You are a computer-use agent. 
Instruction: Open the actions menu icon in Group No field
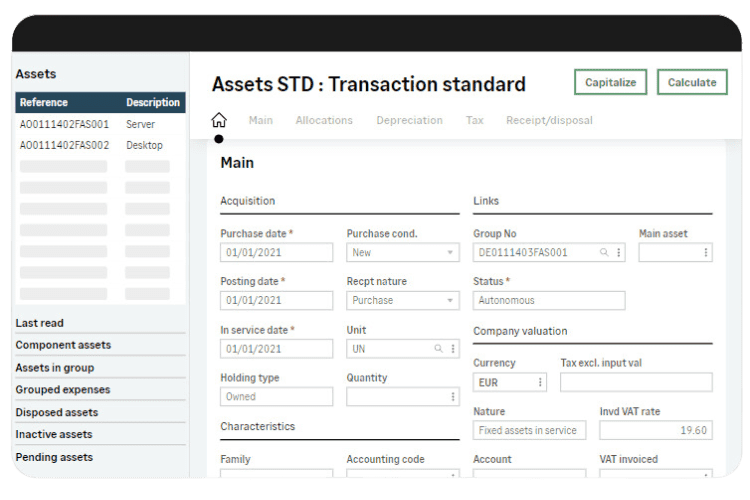click(x=618, y=253)
